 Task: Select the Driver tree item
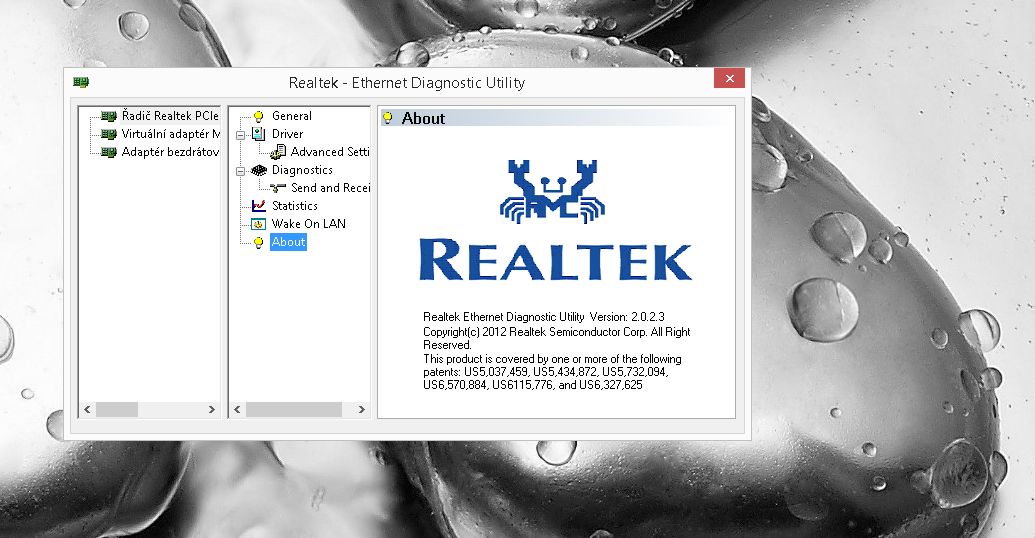coord(288,134)
